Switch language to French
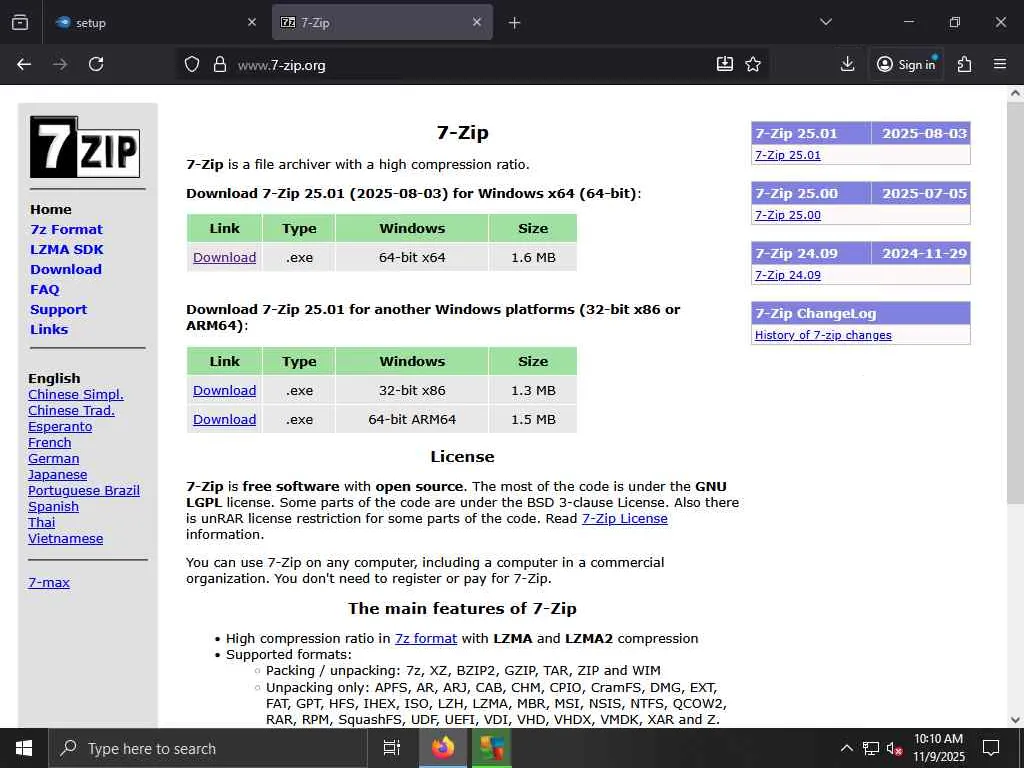Viewport: 1024px width, 768px height. 50,443
